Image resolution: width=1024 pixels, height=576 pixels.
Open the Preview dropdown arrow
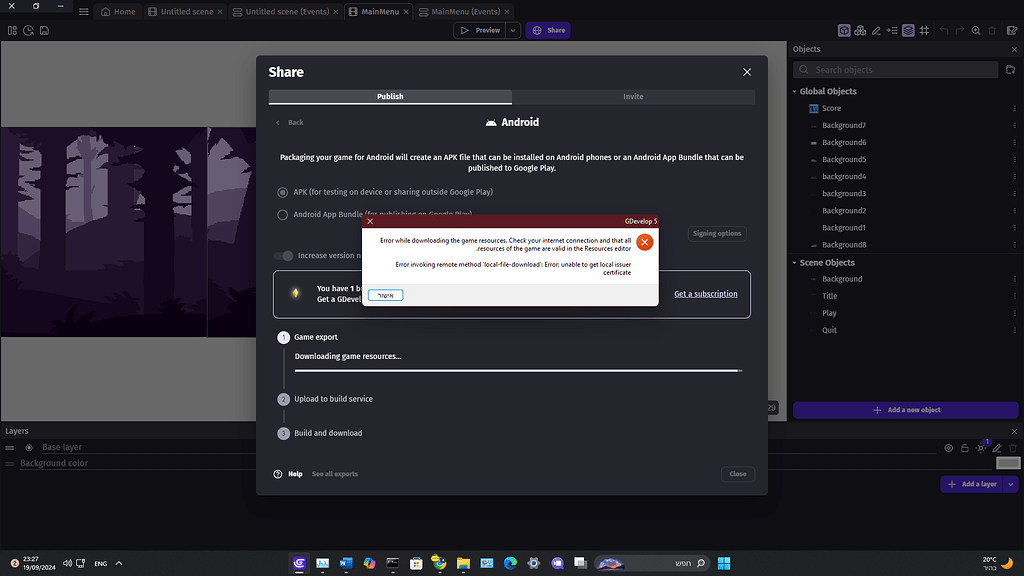[512, 30]
